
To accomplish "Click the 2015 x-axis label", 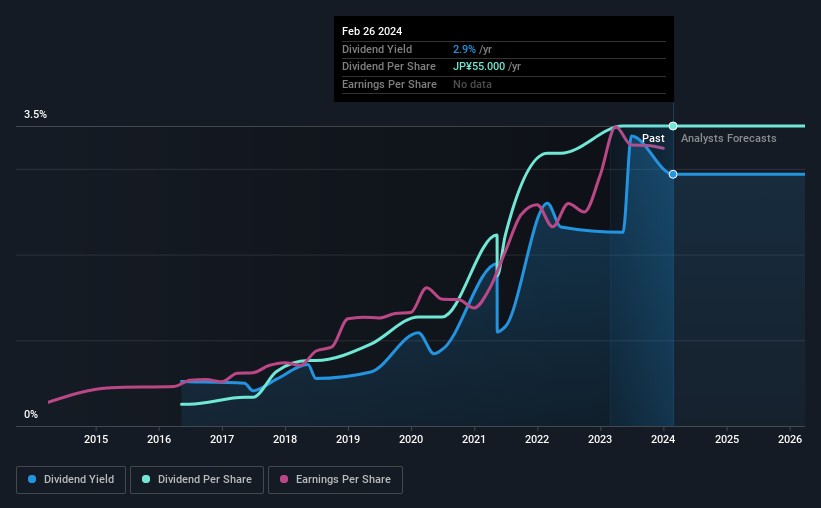I will [96, 439].
